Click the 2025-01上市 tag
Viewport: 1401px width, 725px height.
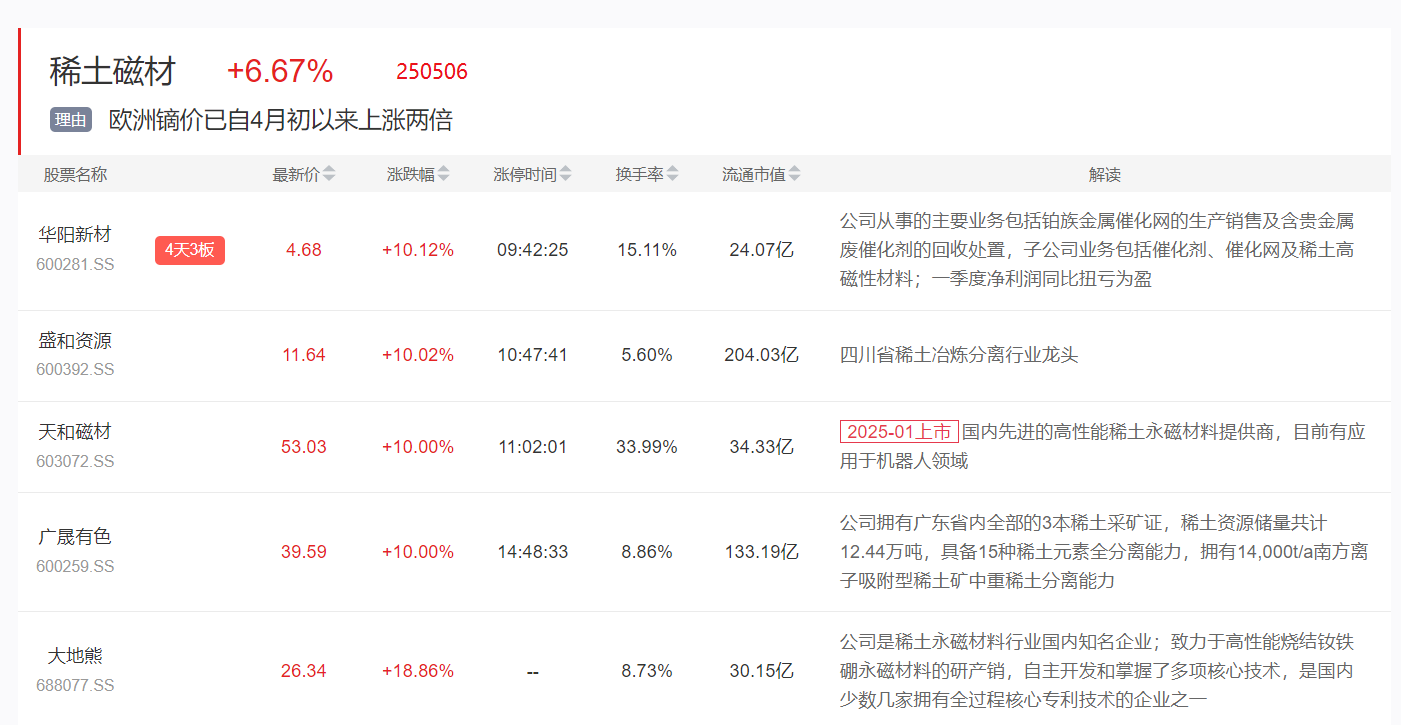point(899,432)
